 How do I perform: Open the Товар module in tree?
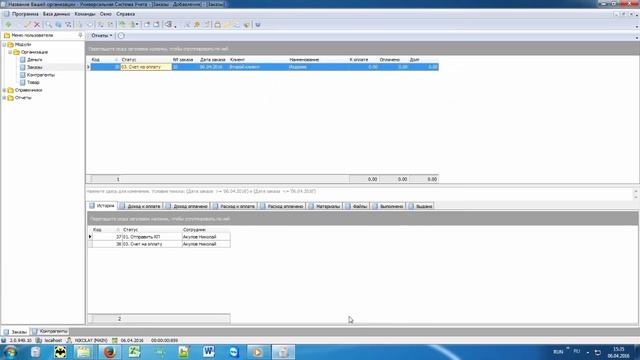(x=33, y=82)
